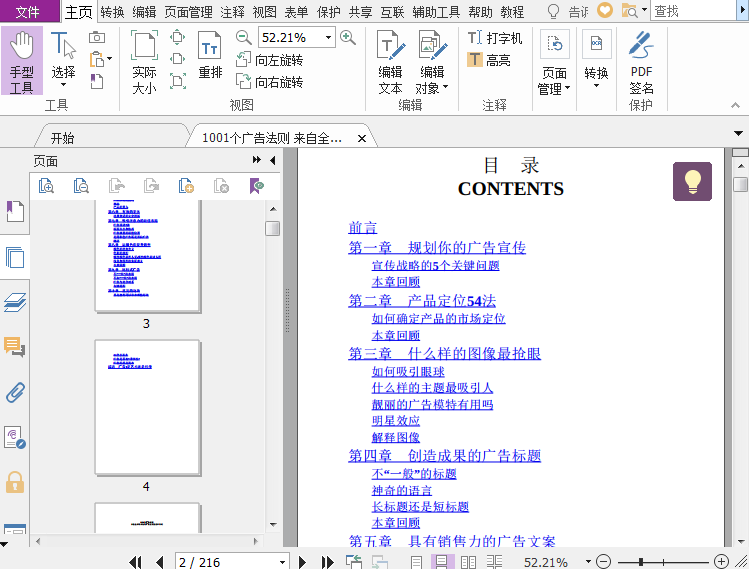749x569 pixels.
Task: Open link 第二章 产品定位54法
Action: [422, 301]
